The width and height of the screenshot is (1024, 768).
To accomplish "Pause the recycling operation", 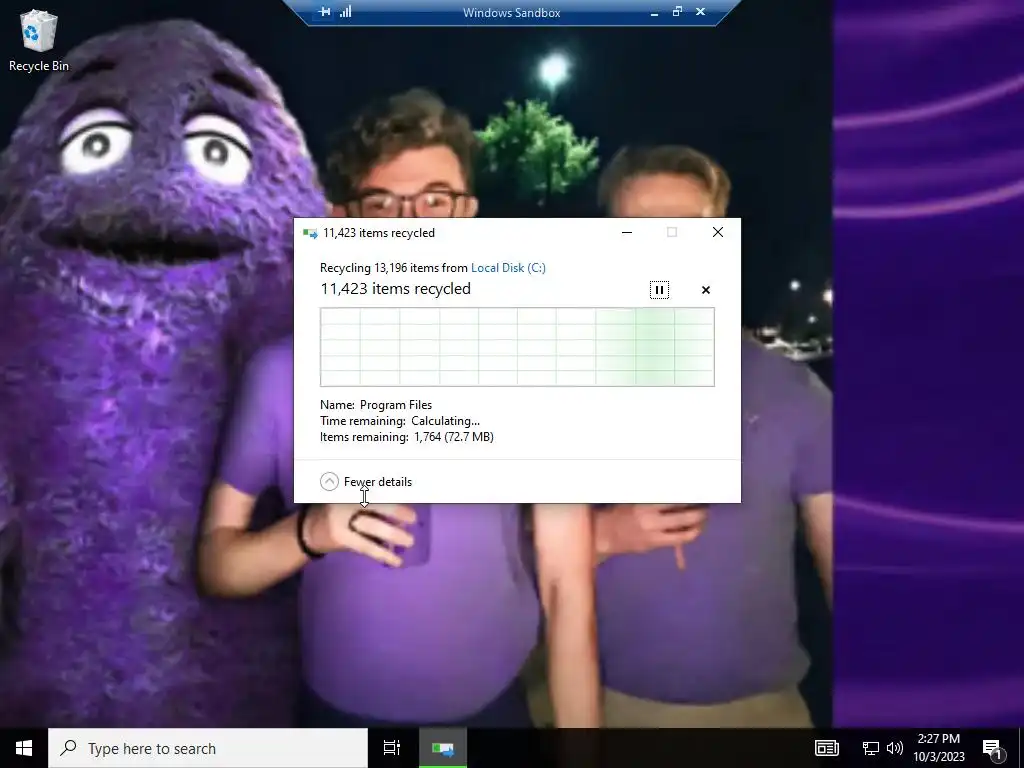I will pos(659,290).
